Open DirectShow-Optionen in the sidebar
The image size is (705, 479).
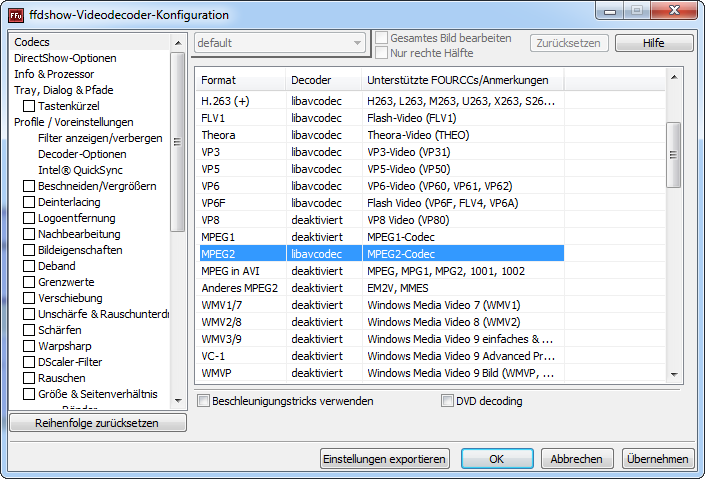(x=65, y=58)
